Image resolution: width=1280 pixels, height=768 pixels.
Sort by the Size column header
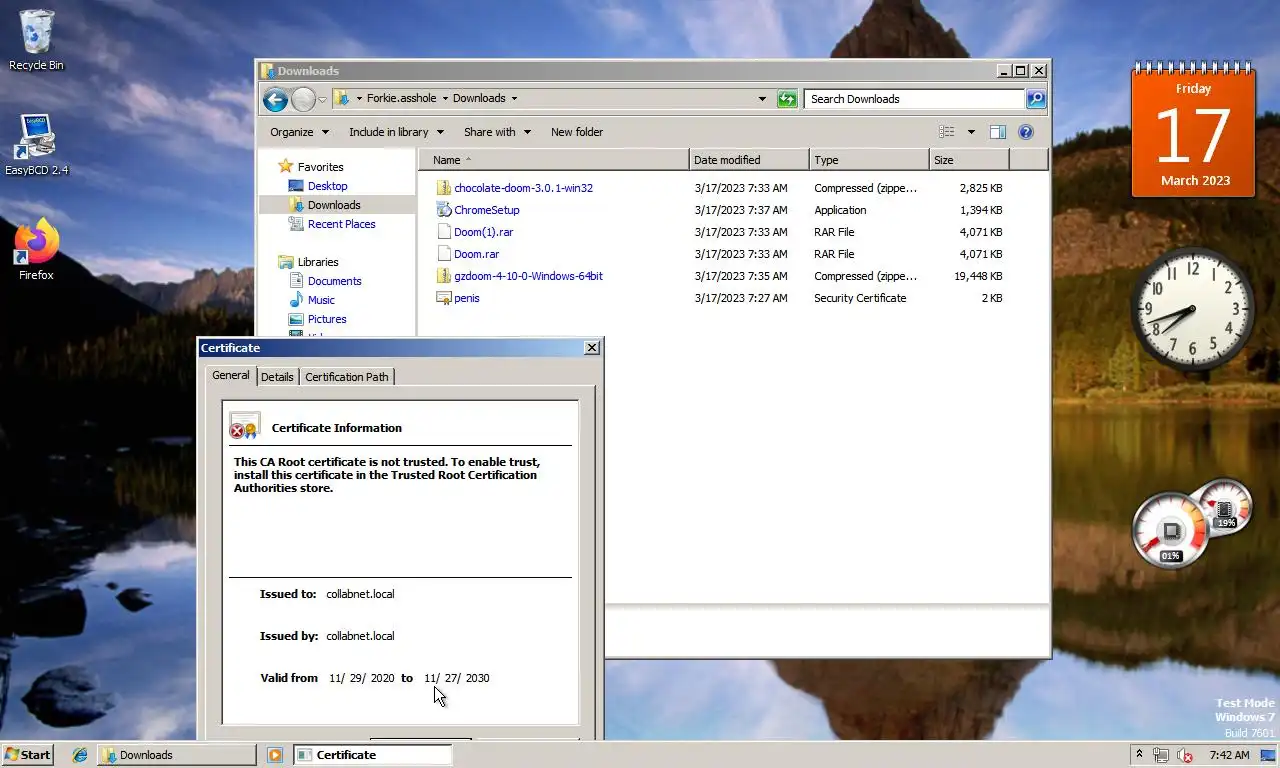click(969, 160)
